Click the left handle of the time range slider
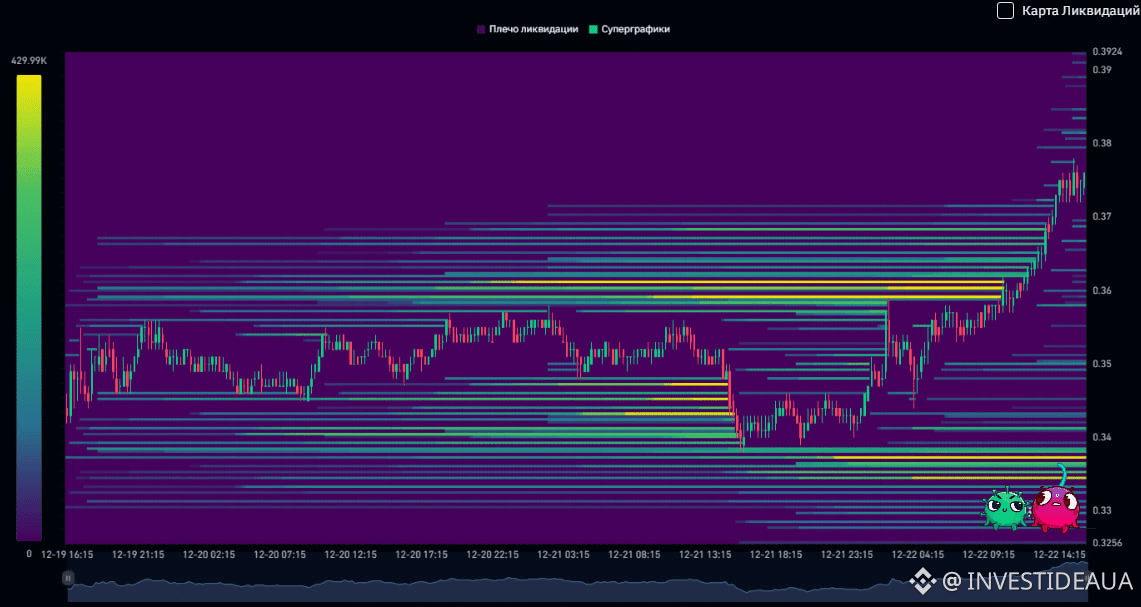The image size is (1141, 607). pyautogui.click(x=68, y=578)
